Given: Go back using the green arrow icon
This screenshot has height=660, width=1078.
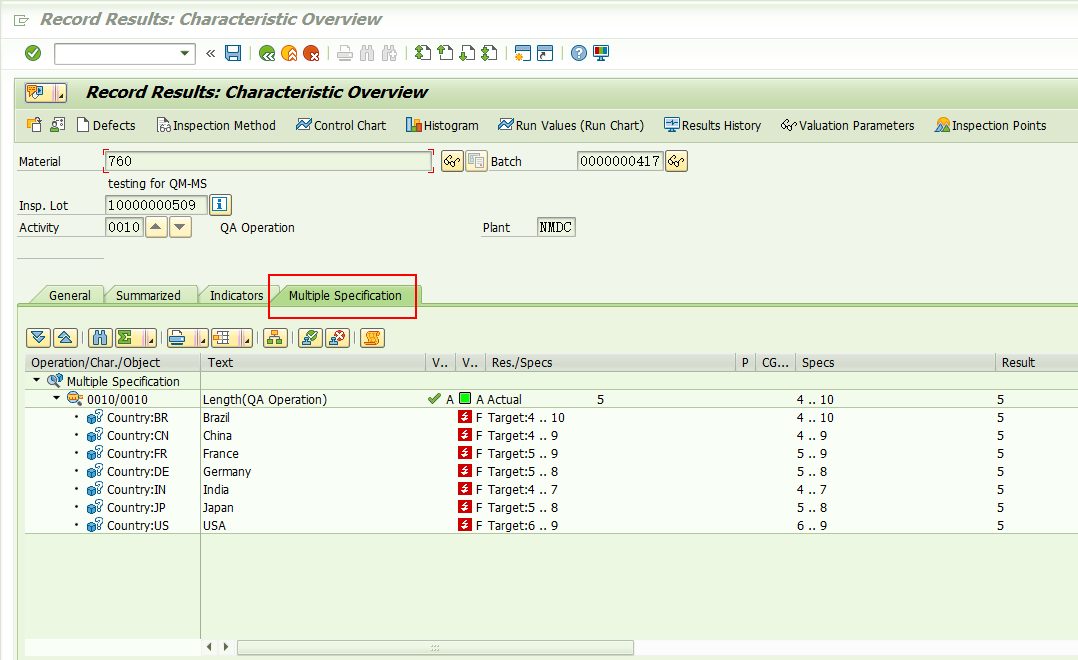Looking at the screenshot, I should [266, 53].
